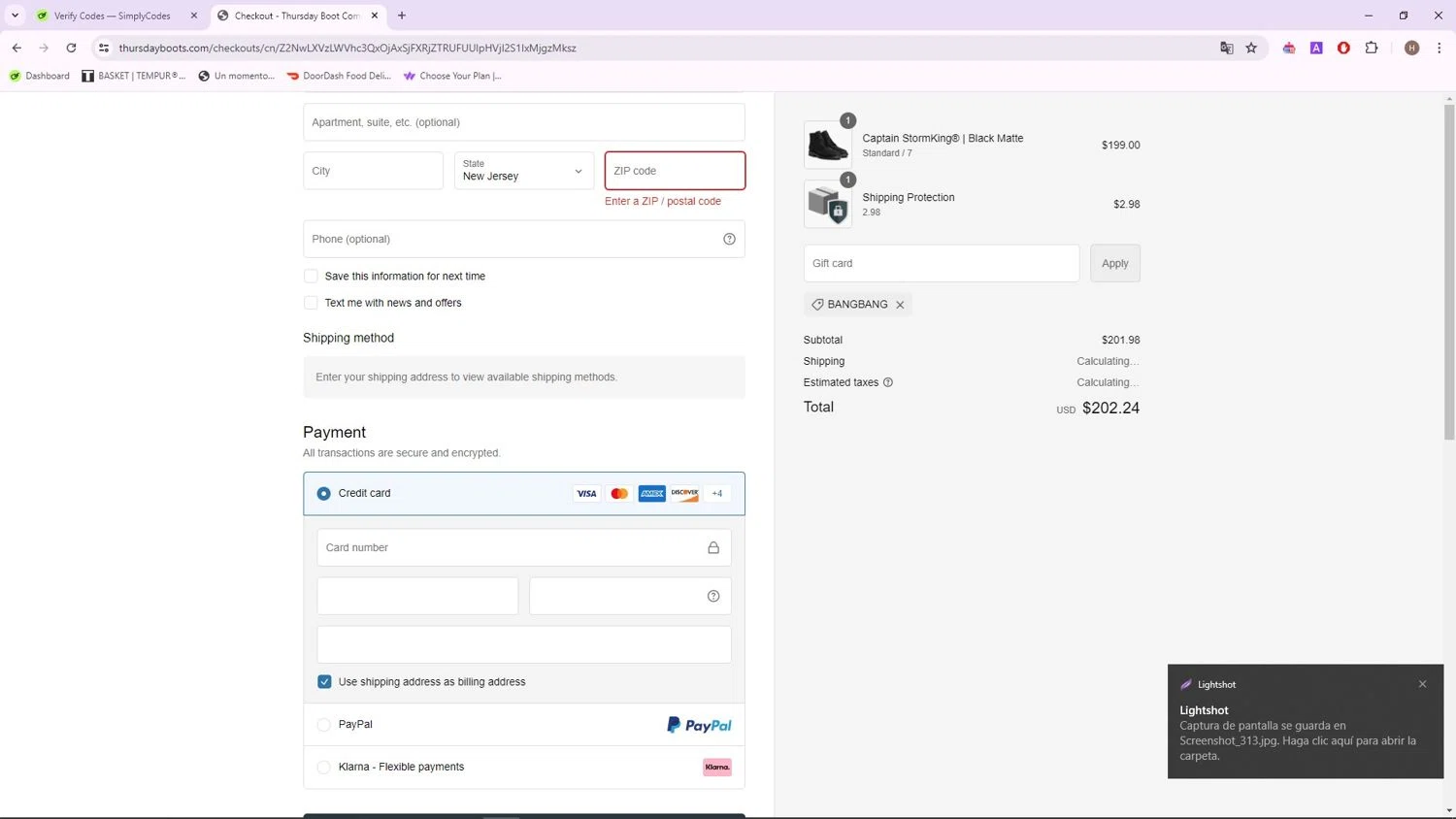Close the Checkout Thursday Boot tab
Viewport: 1456px width, 819px height.
pyautogui.click(x=375, y=16)
